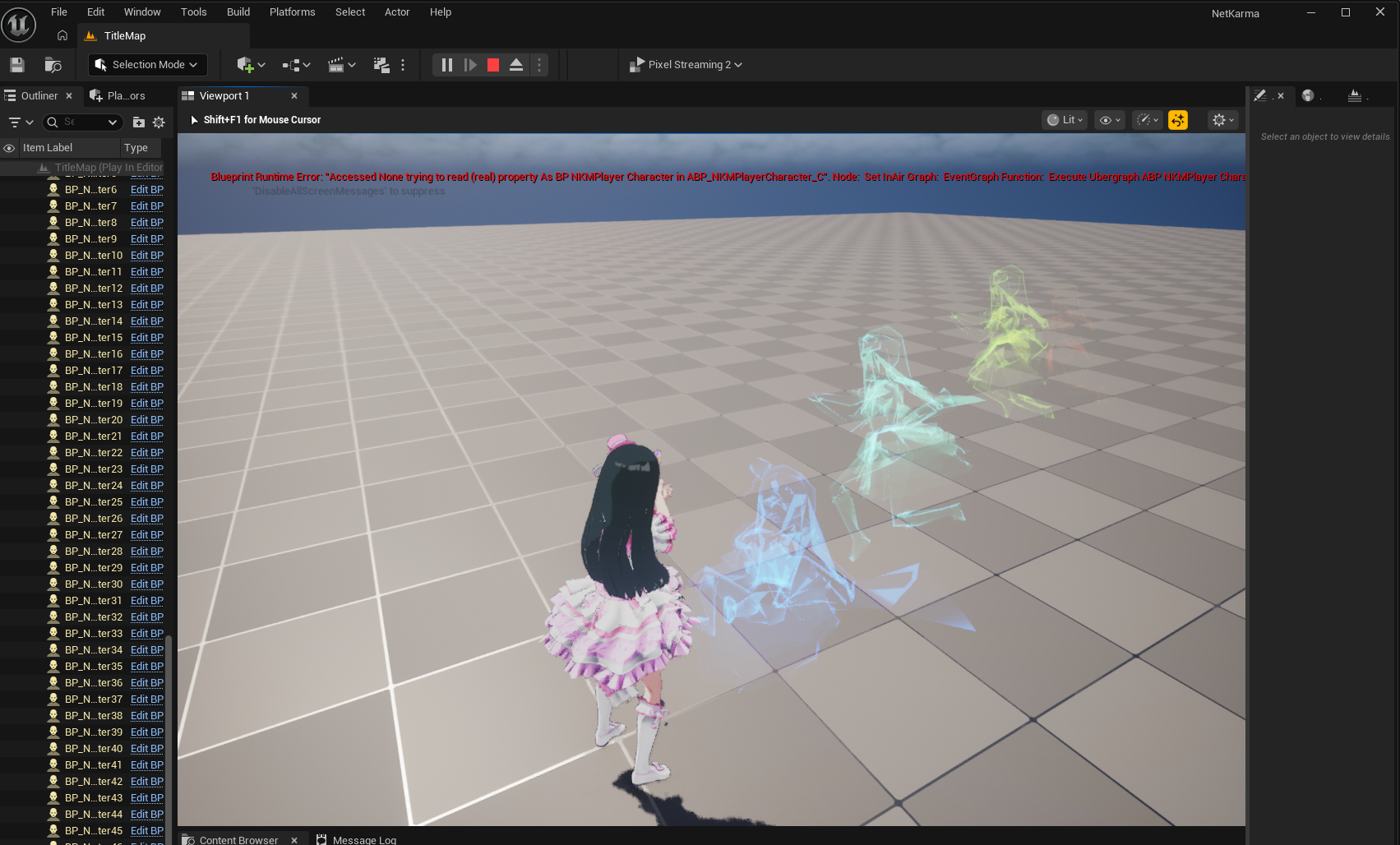Click the add content cube-plus icon

tap(245, 65)
